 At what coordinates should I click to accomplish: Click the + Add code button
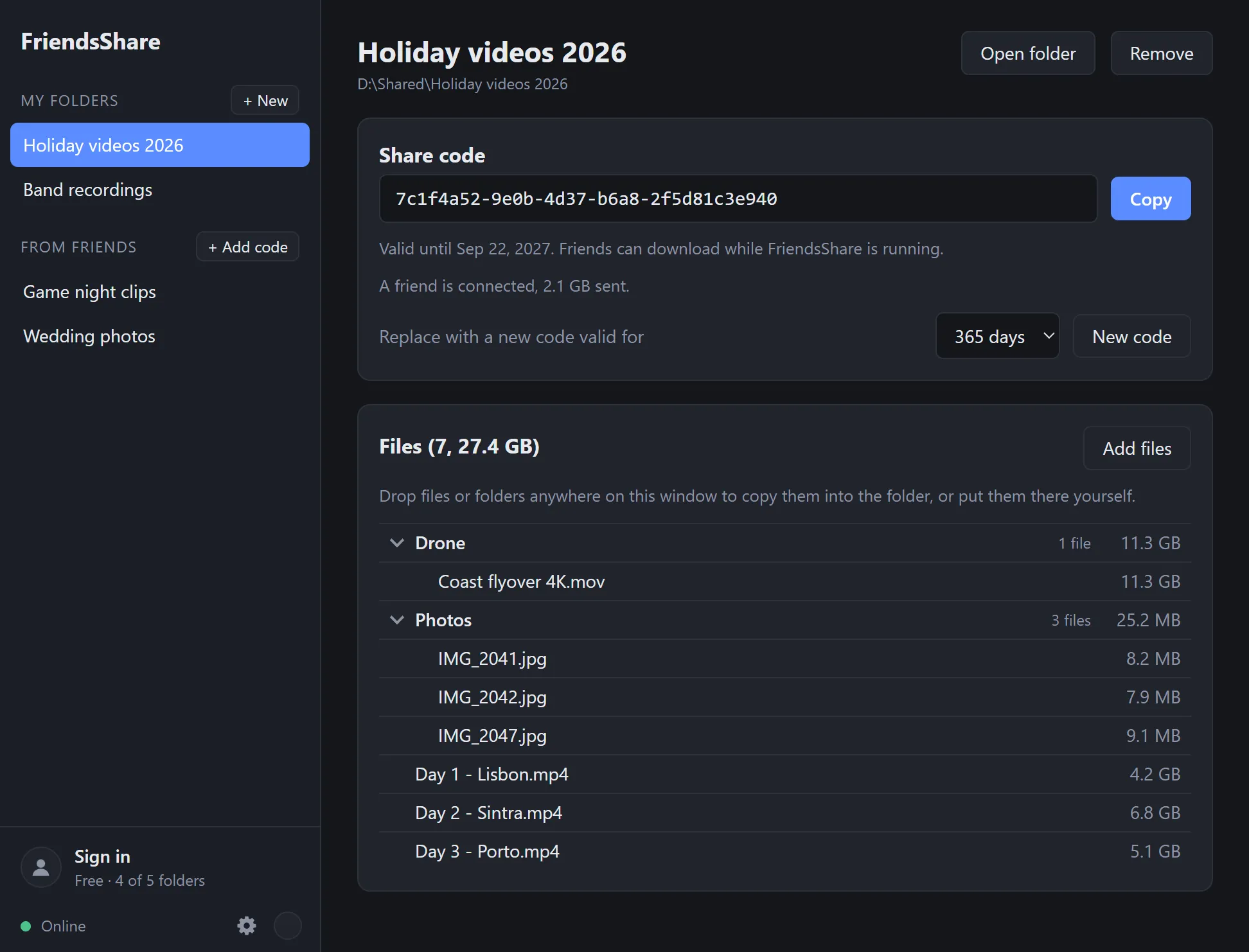click(x=247, y=247)
